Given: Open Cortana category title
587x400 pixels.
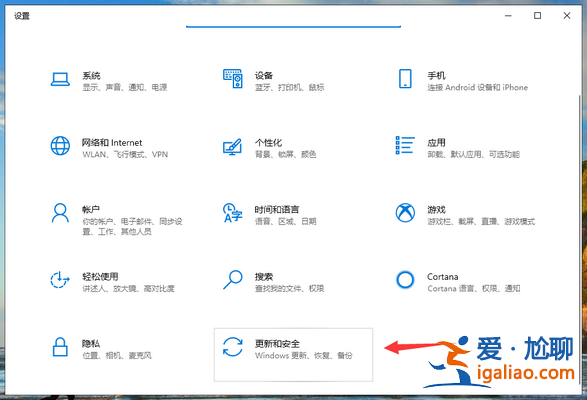Looking at the screenshot, I should (442, 277).
